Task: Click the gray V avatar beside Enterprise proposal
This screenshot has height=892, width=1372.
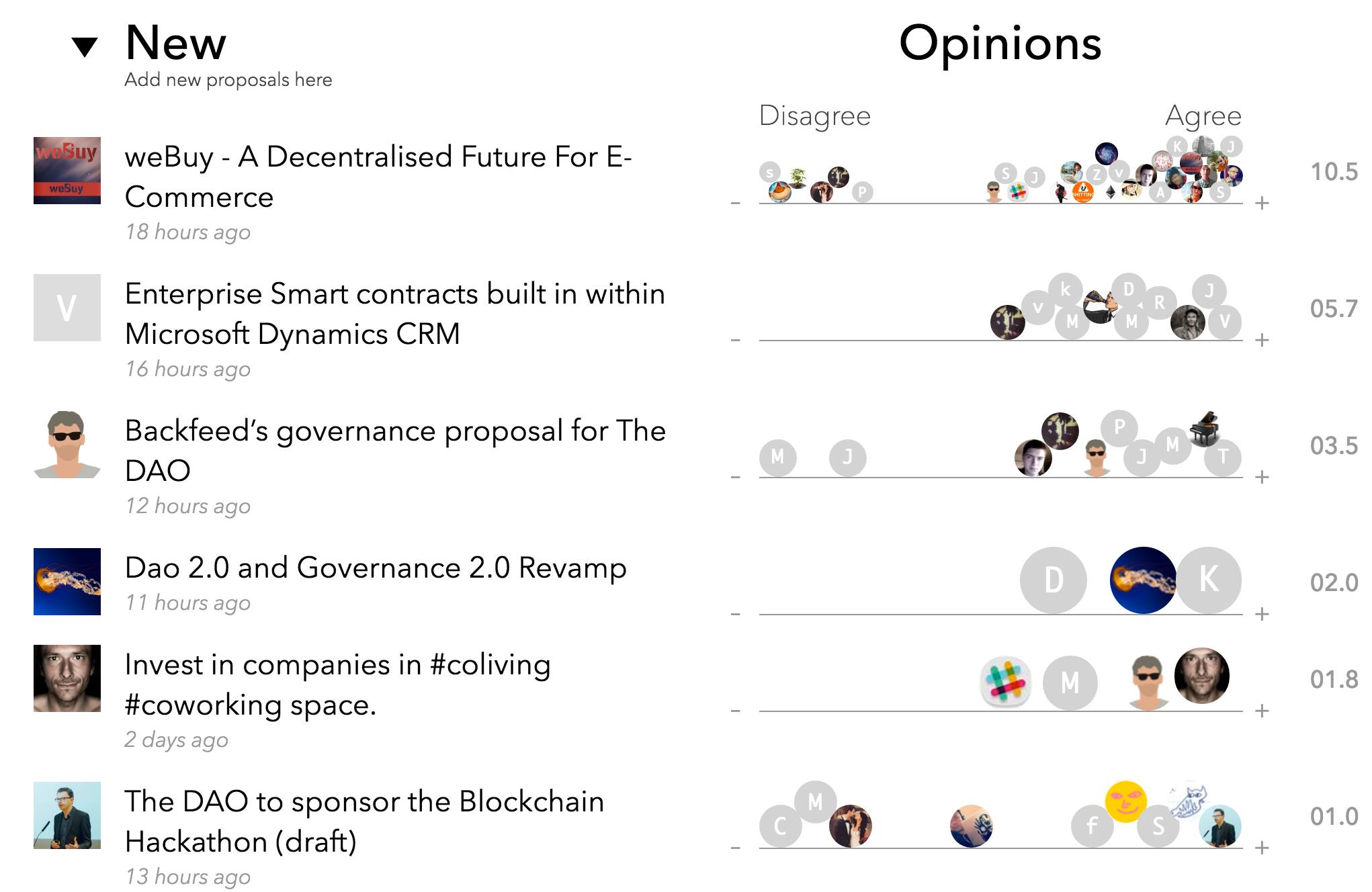Action: pos(67,308)
